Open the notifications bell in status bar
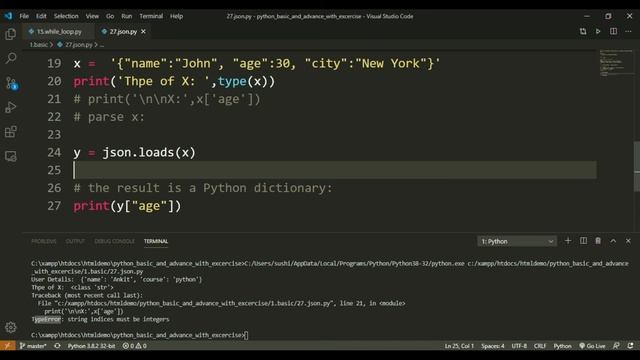The height and width of the screenshot is (360, 640). tap(631, 346)
